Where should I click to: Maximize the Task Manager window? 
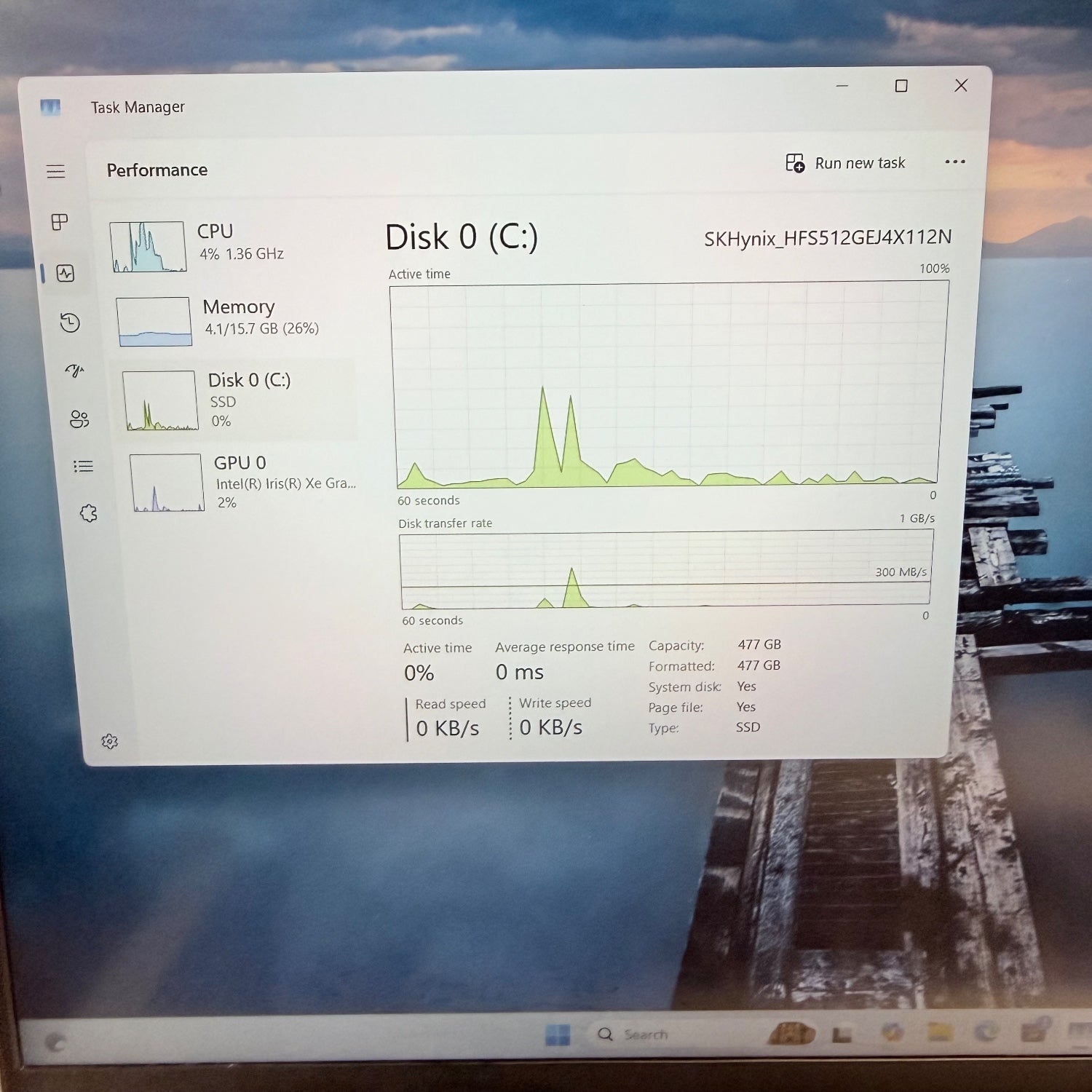point(901,86)
